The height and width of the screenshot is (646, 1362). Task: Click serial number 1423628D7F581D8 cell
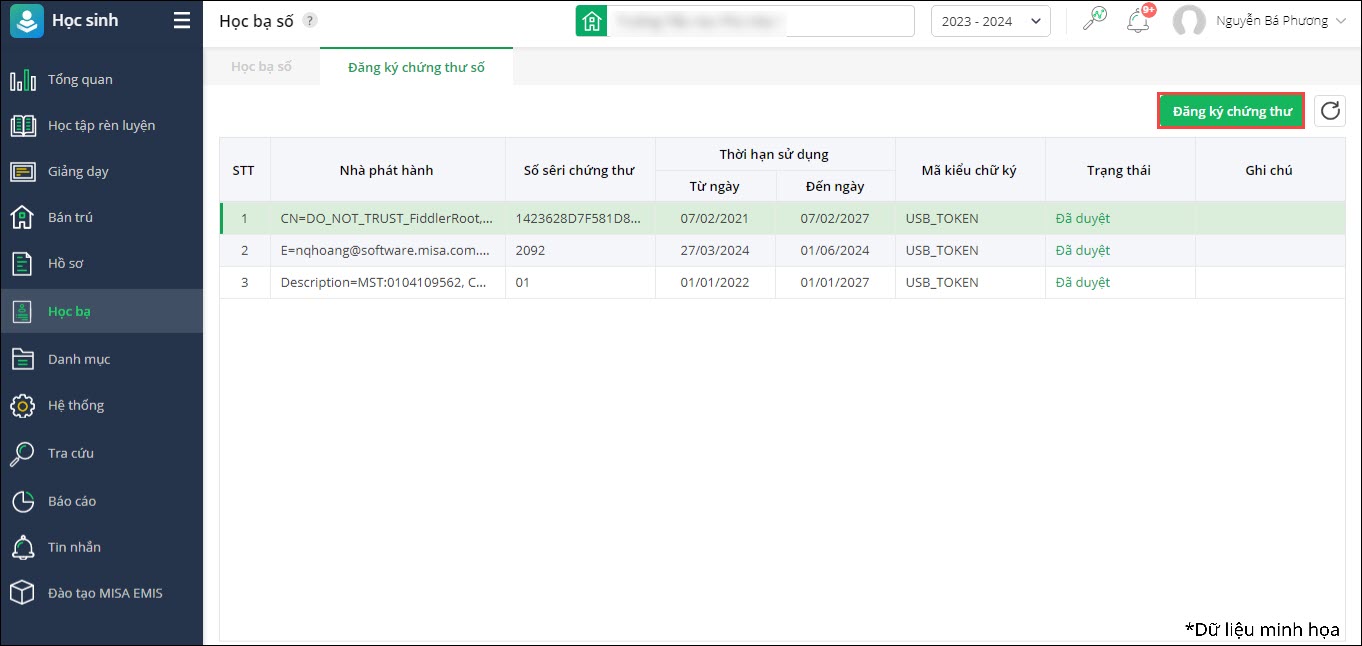(x=580, y=218)
